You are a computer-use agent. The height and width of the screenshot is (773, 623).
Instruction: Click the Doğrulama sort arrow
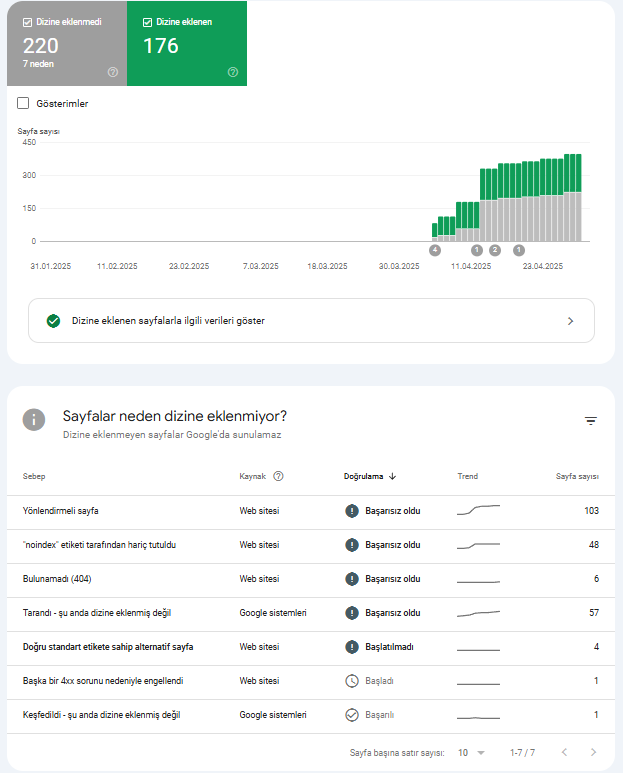392,476
